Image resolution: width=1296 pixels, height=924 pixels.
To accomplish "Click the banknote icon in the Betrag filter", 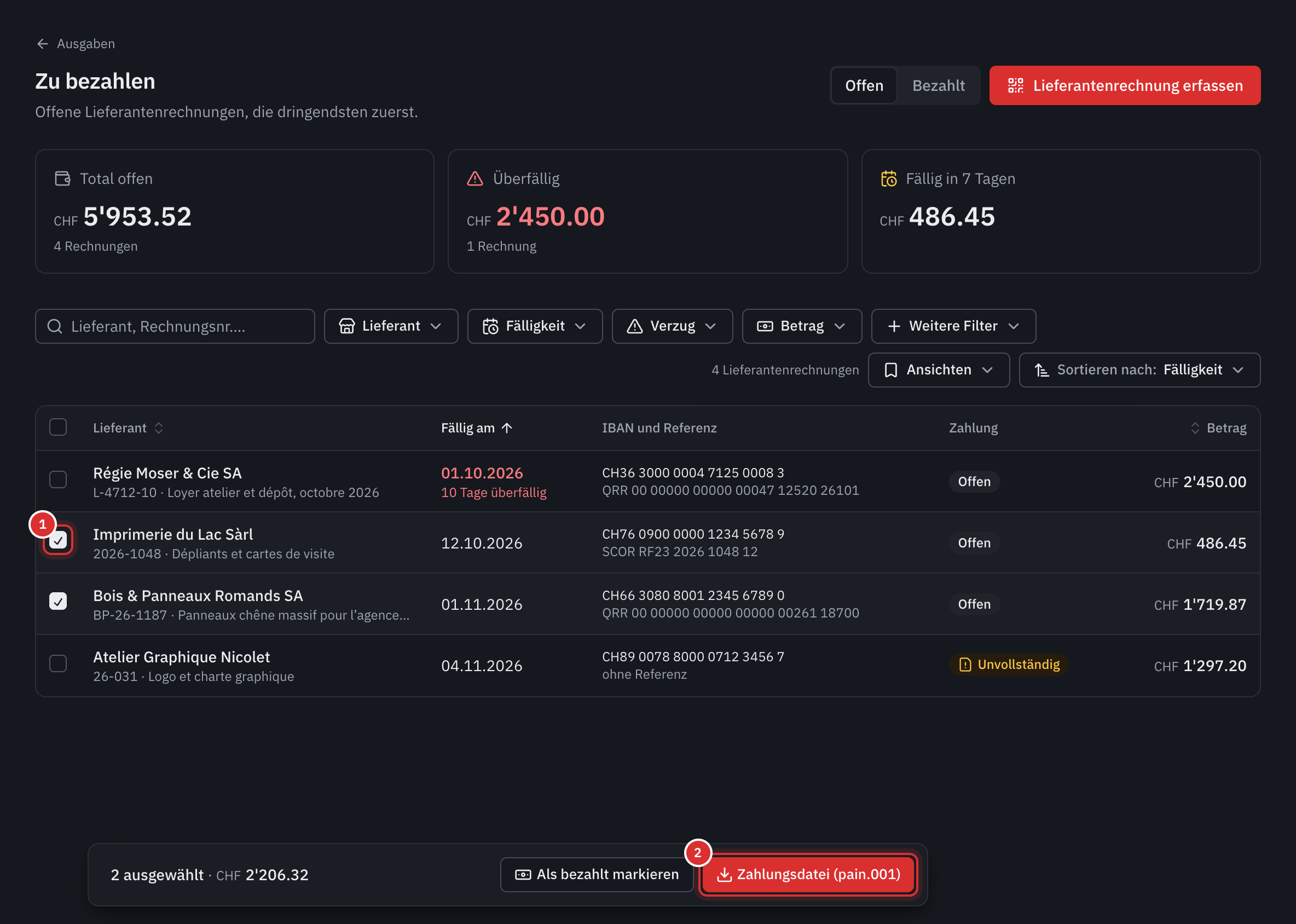I will tap(765, 326).
